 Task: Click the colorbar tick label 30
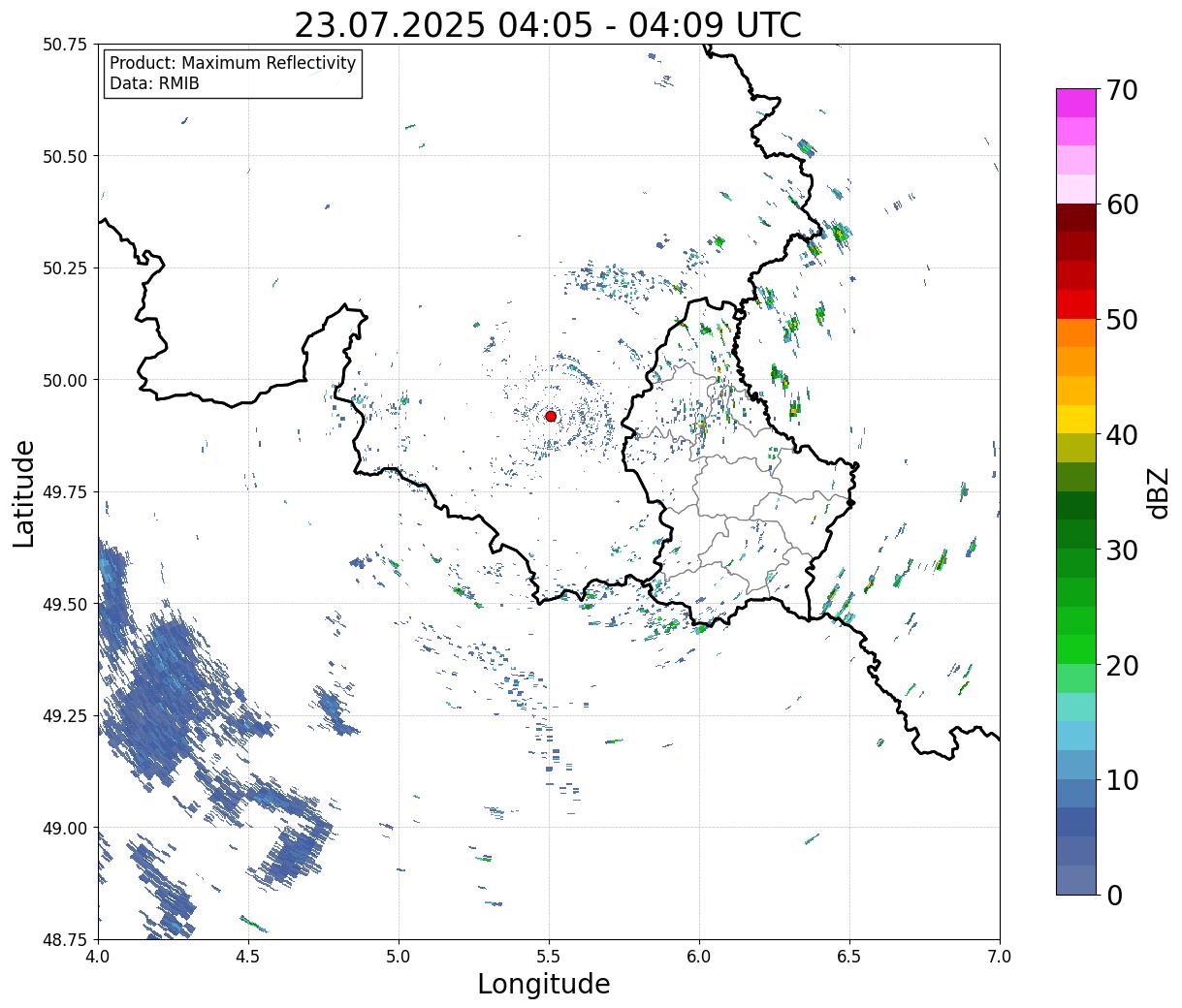1122,551
